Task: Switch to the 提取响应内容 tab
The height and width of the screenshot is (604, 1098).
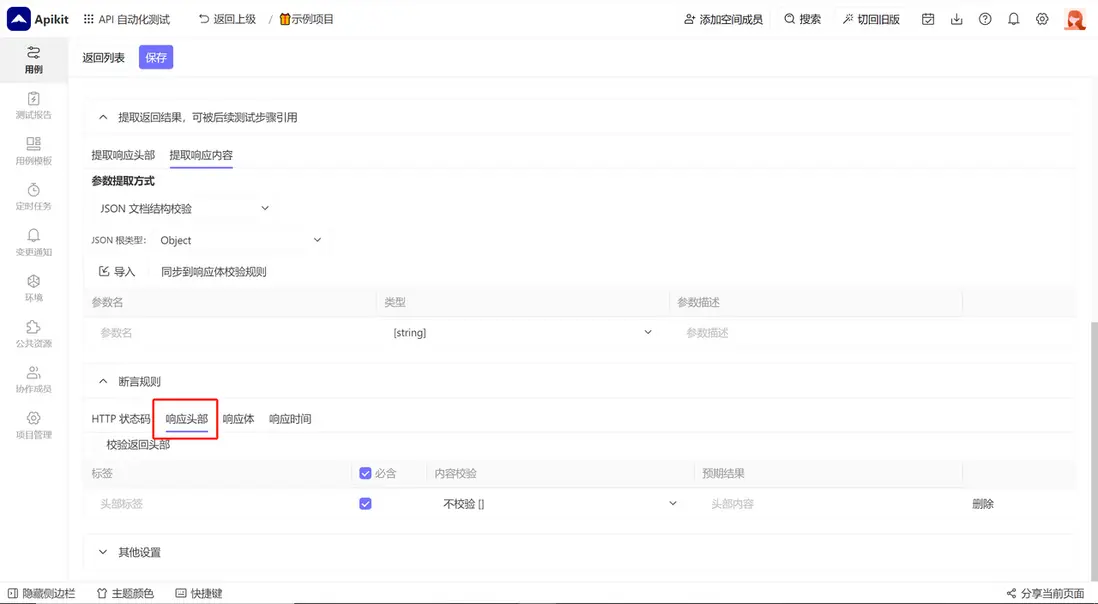Action: tap(201, 155)
